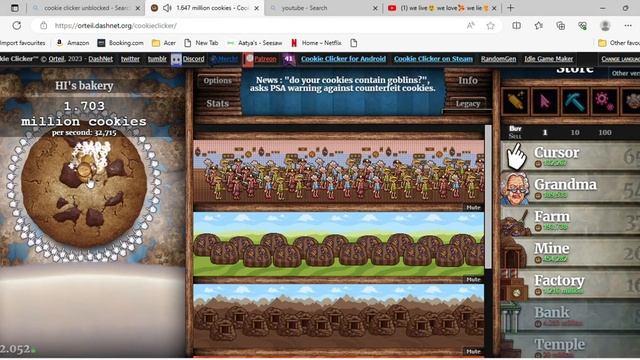640x360 pixels.
Task: Open the Options menu
Action: tap(217, 81)
